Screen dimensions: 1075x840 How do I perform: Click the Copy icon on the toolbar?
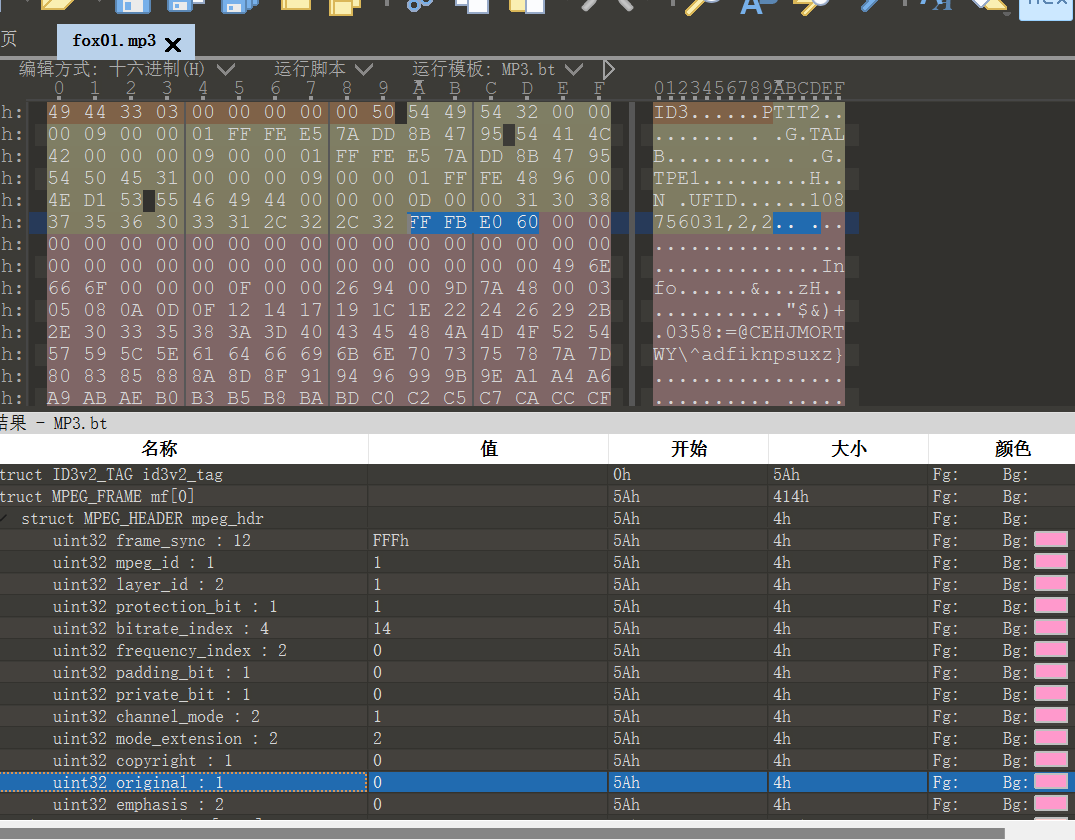[472, 9]
